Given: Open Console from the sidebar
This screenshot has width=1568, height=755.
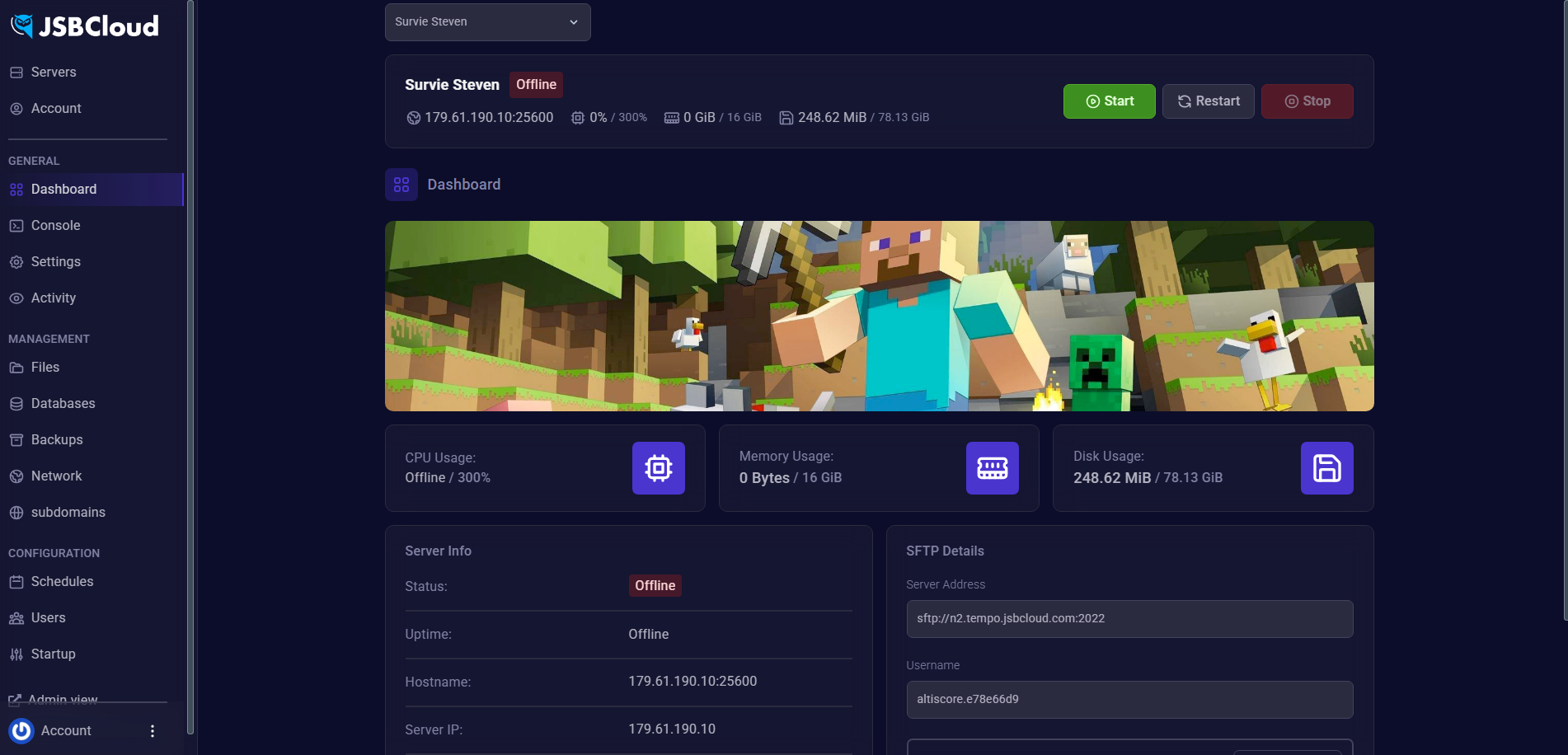Looking at the screenshot, I should tap(55, 225).
